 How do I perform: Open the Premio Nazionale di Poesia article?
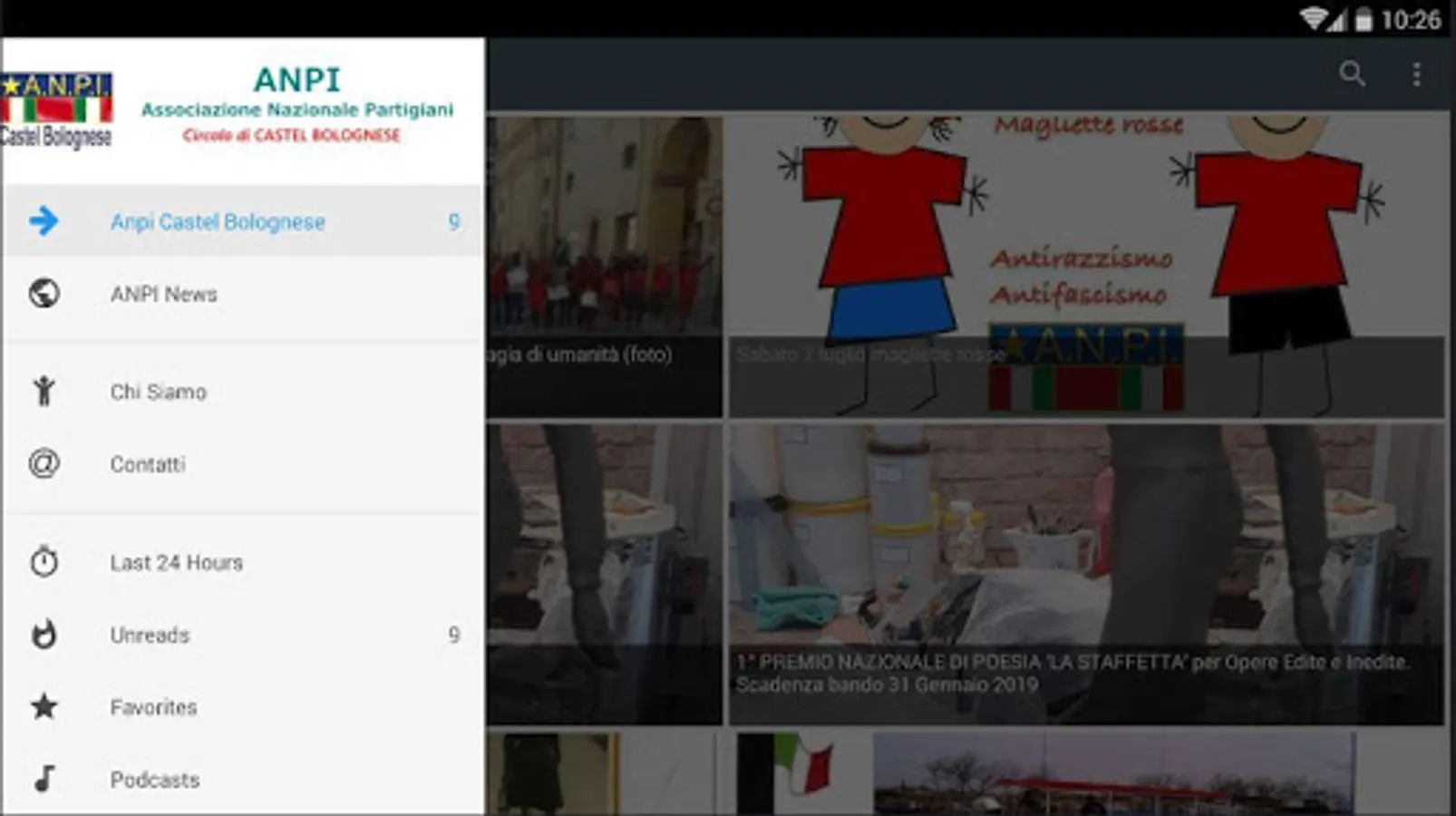1086,575
